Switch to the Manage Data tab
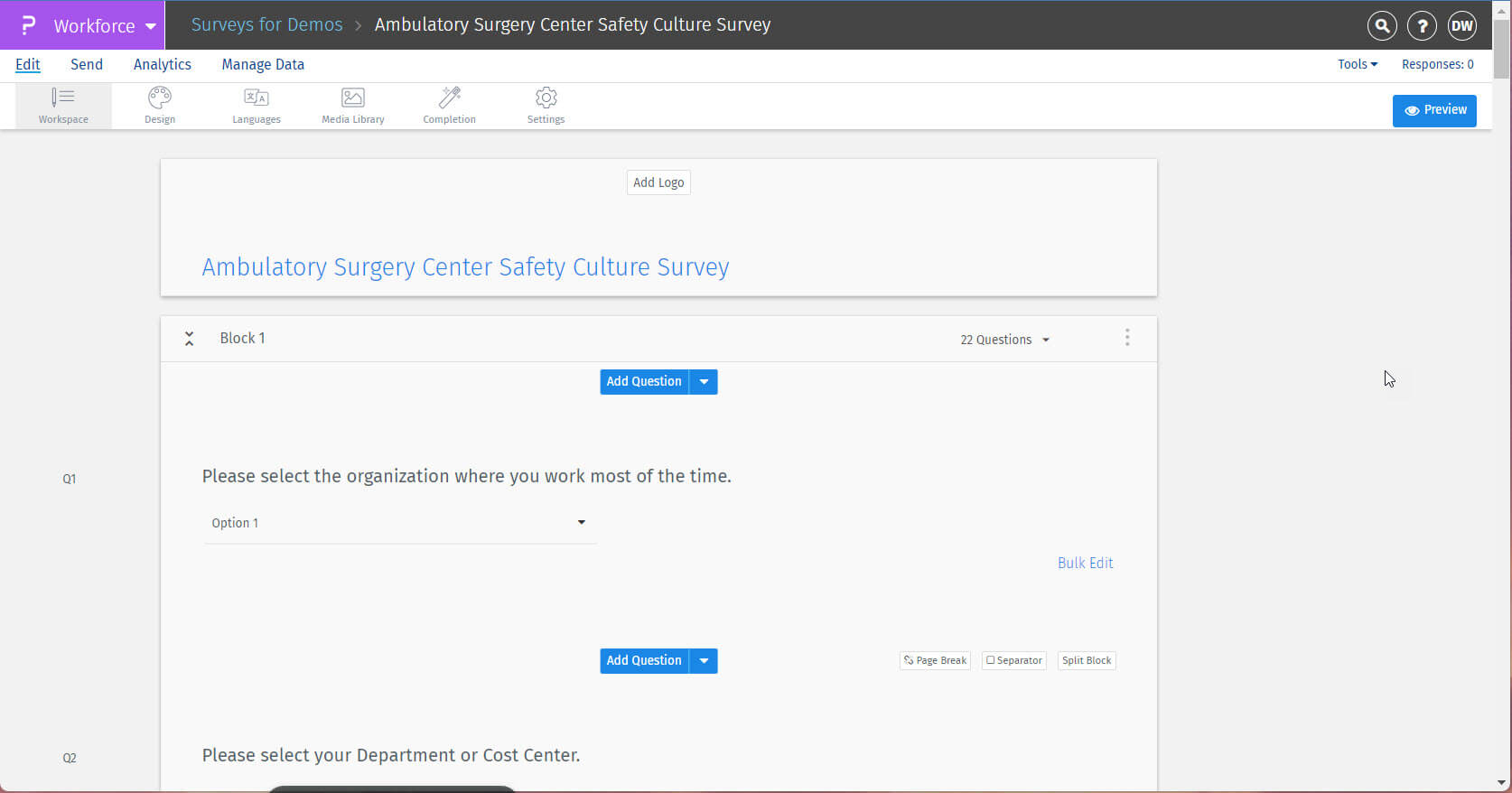The width and height of the screenshot is (1512, 793). [x=263, y=64]
